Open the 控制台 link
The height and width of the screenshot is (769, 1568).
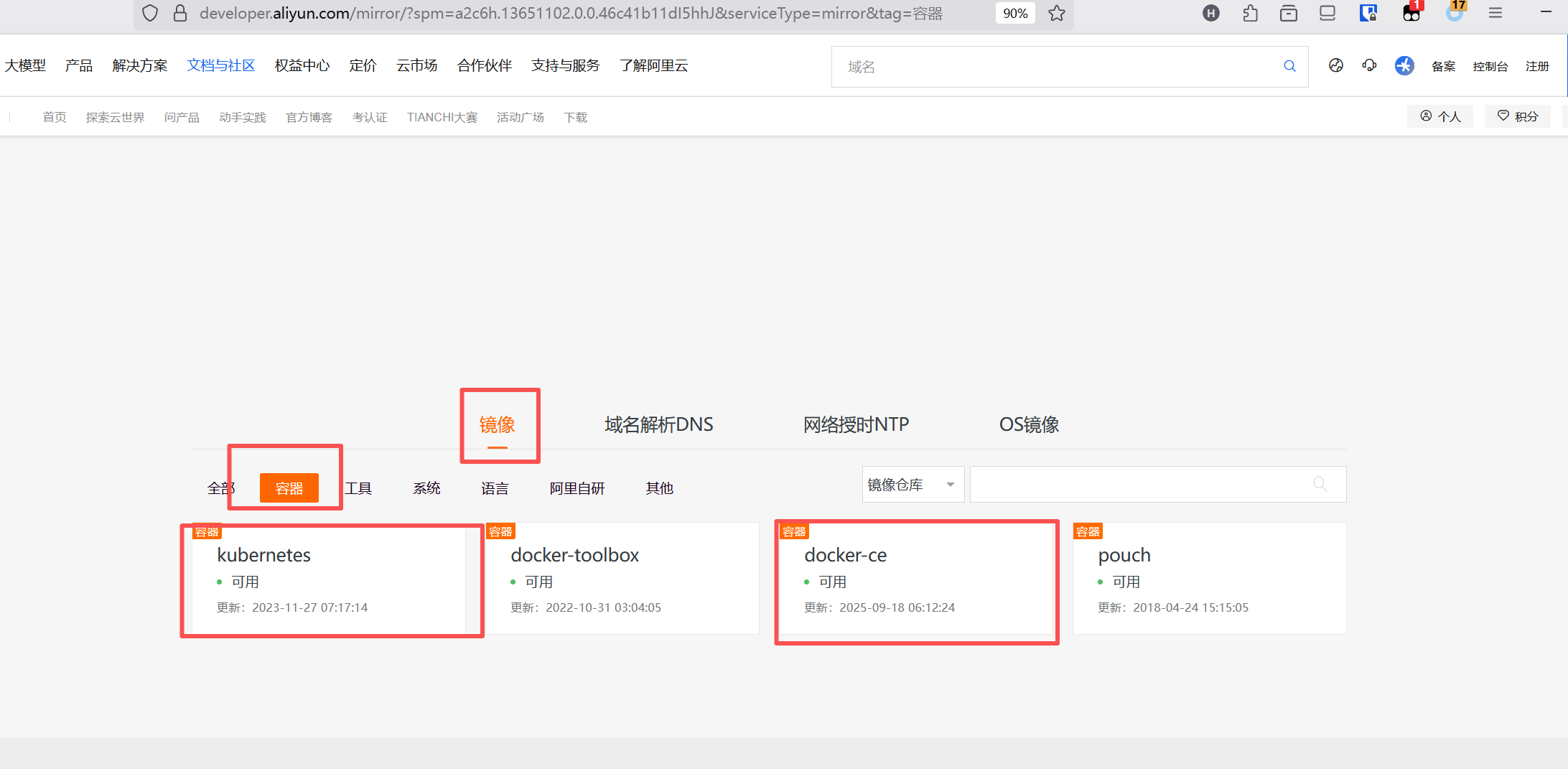point(1490,66)
